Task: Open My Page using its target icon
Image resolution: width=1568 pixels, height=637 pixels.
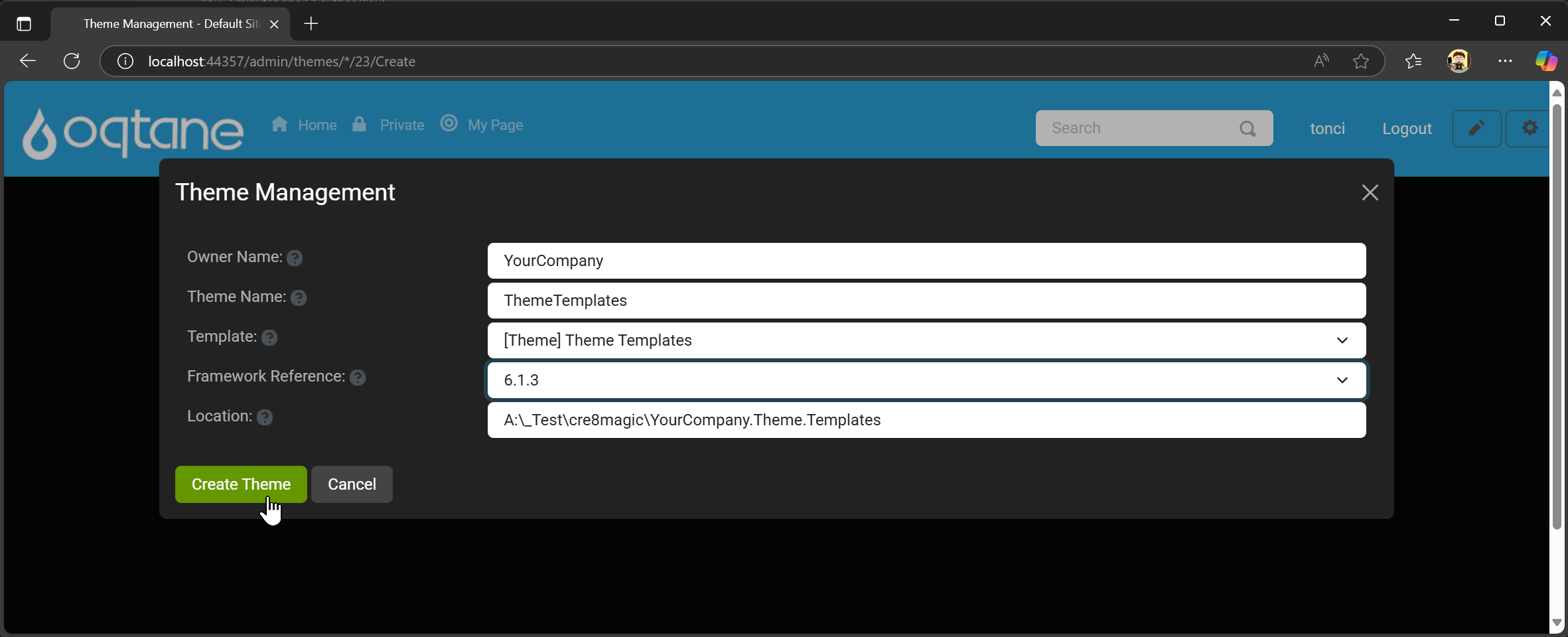Action: tap(449, 125)
